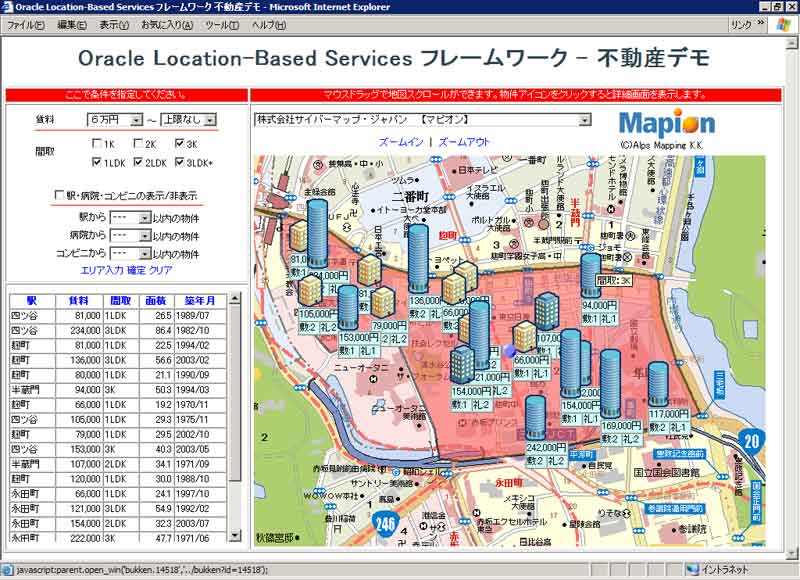The width and height of the screenshot is (800, 580).
Task: Sort the list by the 賃料 column header
Action: tap(79, 301)
